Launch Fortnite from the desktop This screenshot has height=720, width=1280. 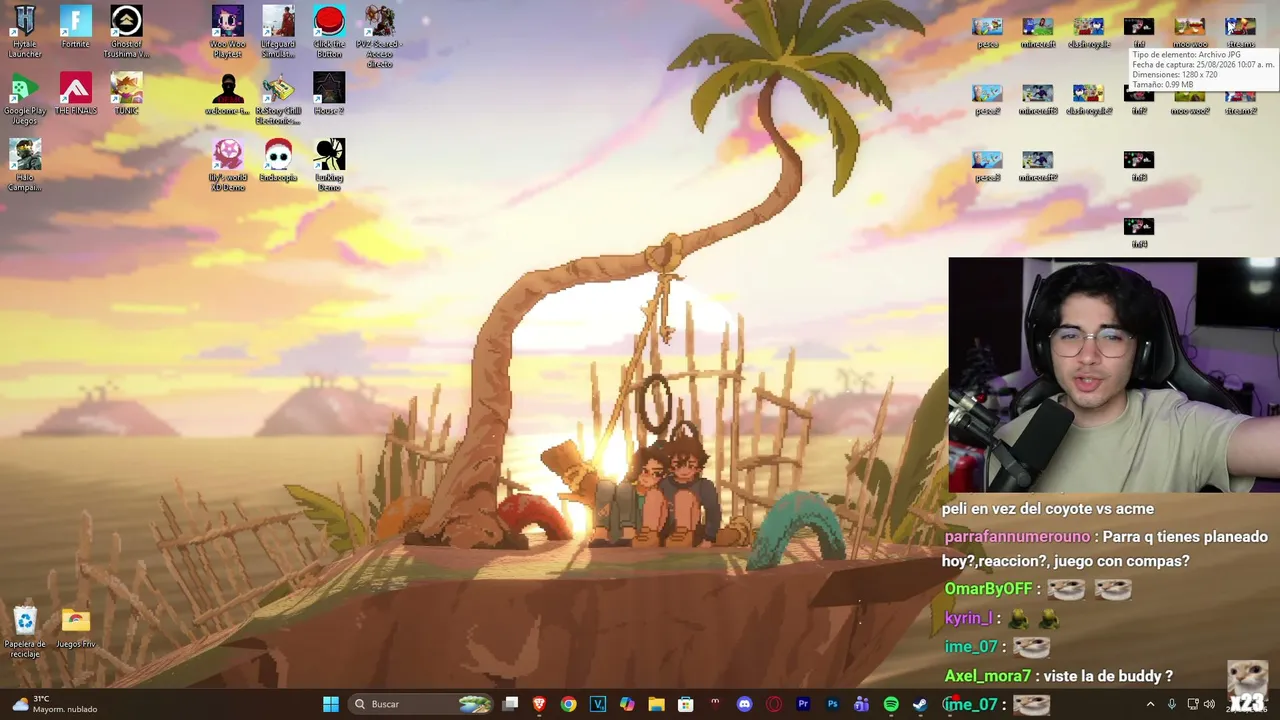75,27
